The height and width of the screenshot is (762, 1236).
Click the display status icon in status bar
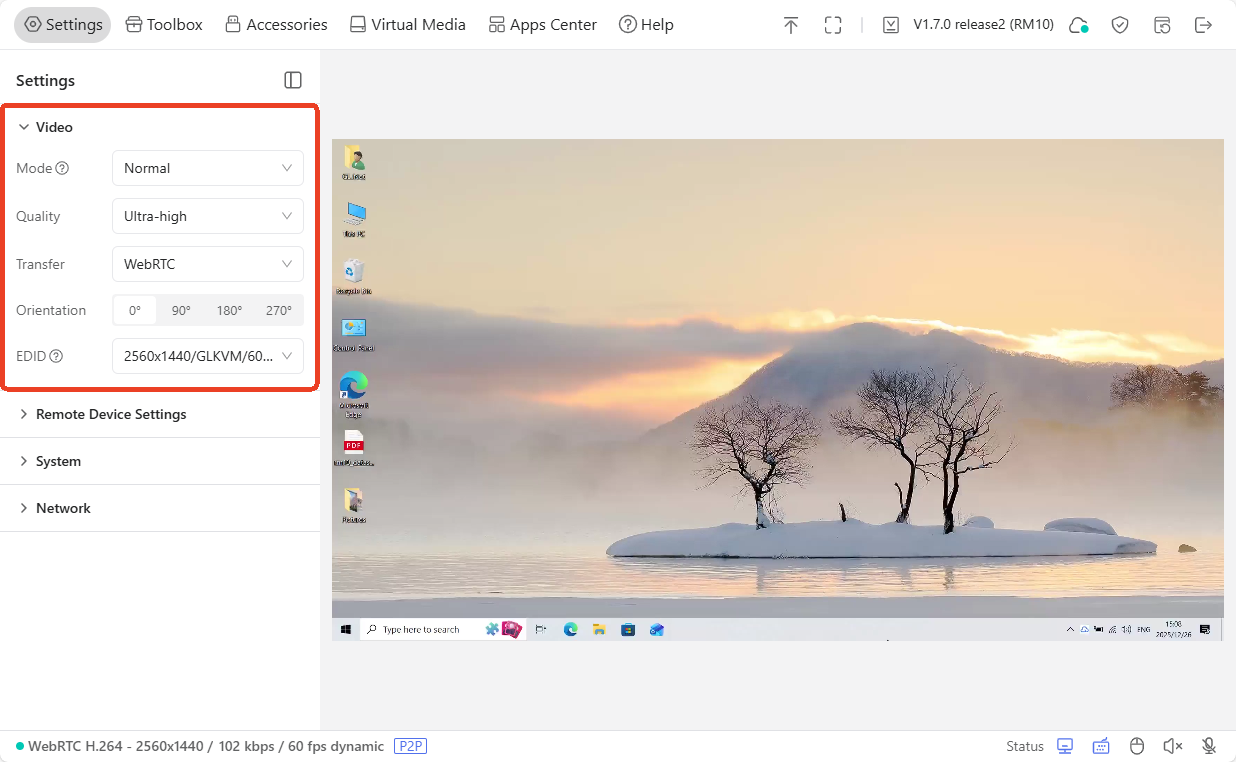[x=1065, y=746]
